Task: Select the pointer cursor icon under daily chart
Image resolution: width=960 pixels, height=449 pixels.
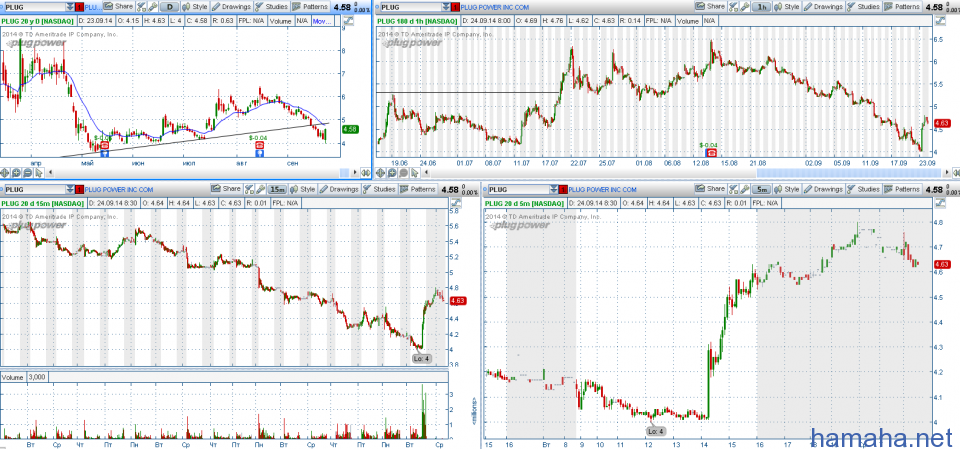Action: [39, 172]
